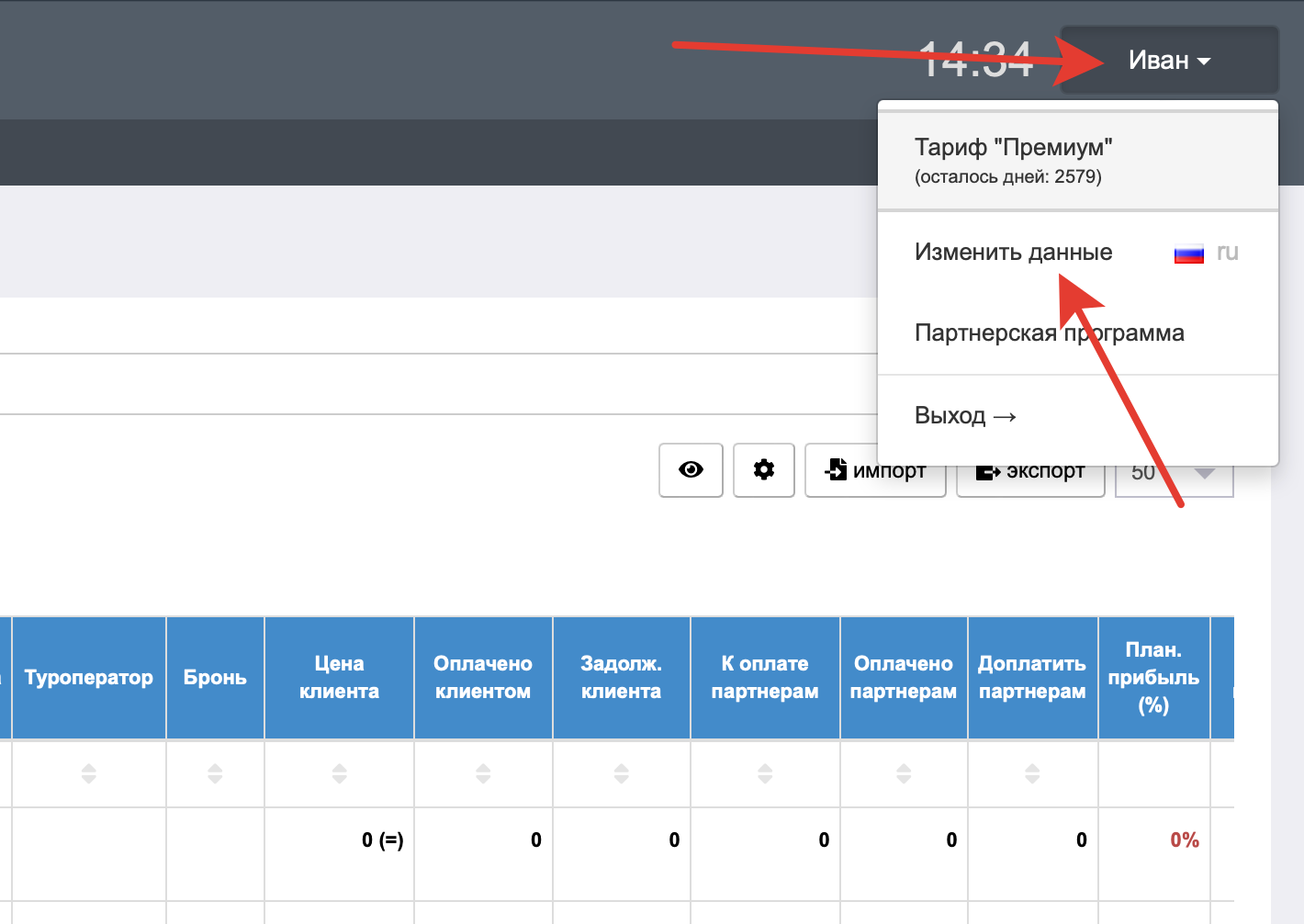The image size is (1304, 924).
Task: Open the Иван user dropdown
Action: click(1169, 61)
